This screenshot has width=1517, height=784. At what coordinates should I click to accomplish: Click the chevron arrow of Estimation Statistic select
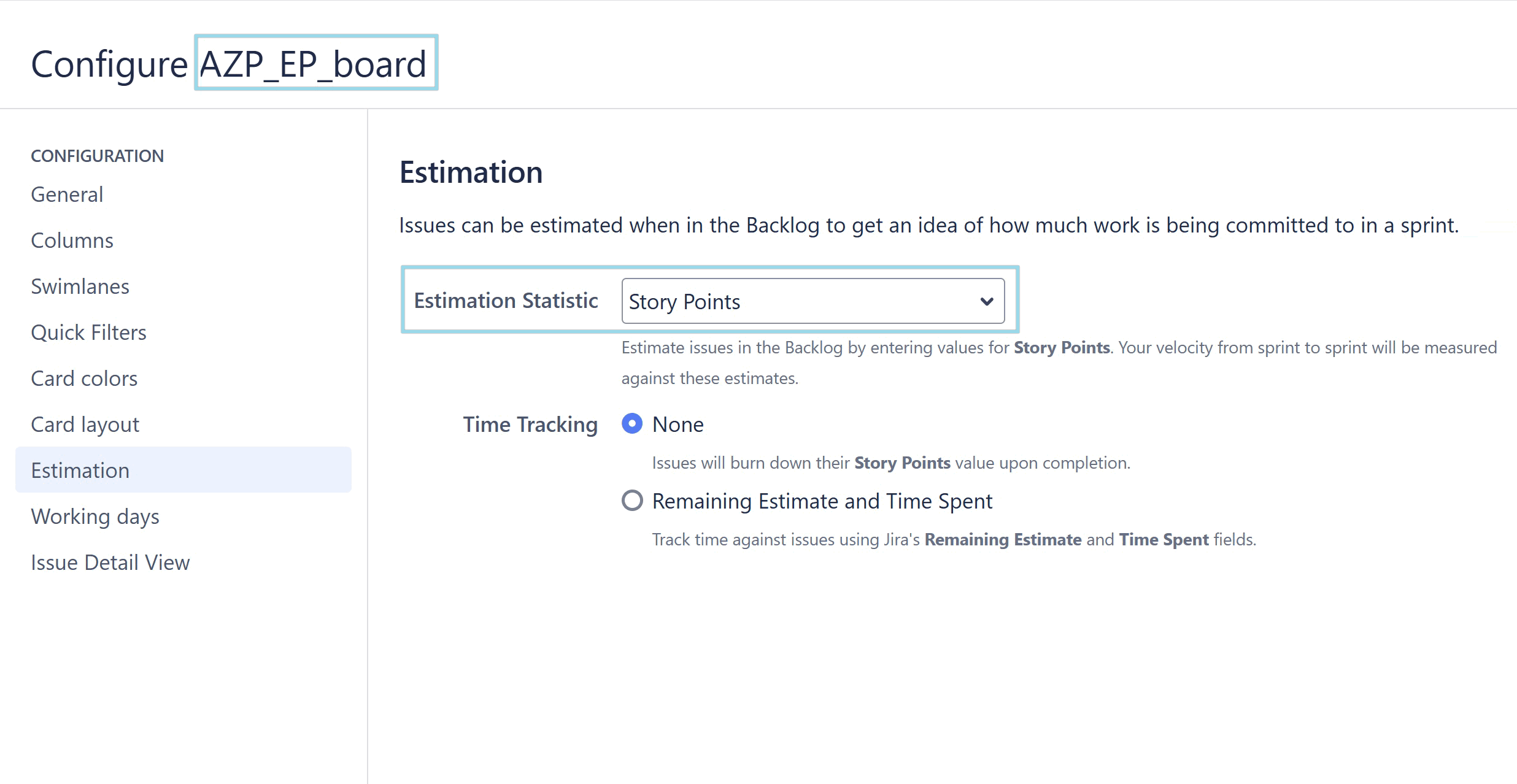coord(987,301)
